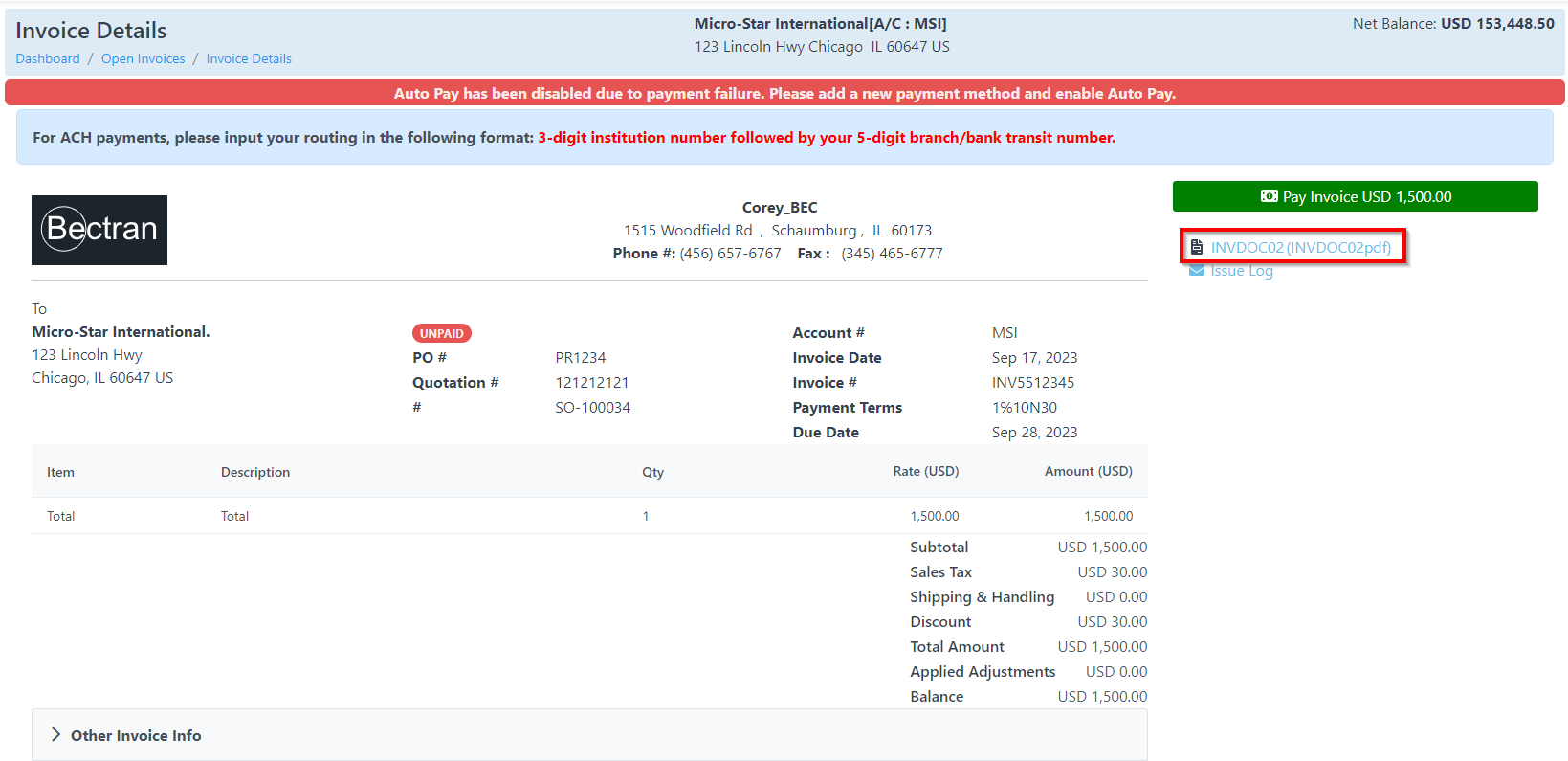Pay Invoice USD 1,500.00
This screenshot has width=1568, height=761.
[1356, 196]
